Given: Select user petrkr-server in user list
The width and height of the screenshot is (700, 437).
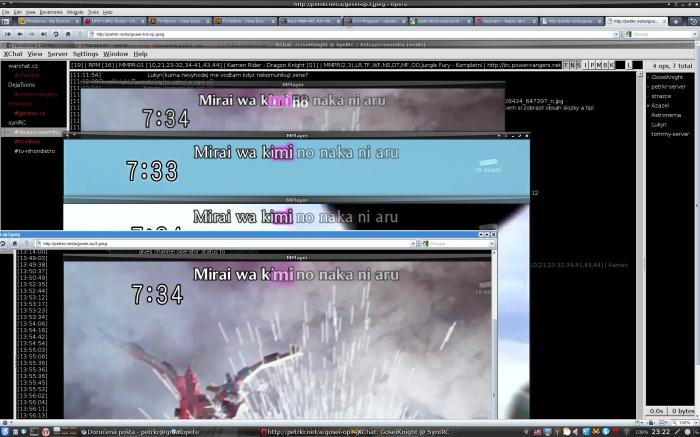Looking at the screenshot, I should click(x=668, y=87).
